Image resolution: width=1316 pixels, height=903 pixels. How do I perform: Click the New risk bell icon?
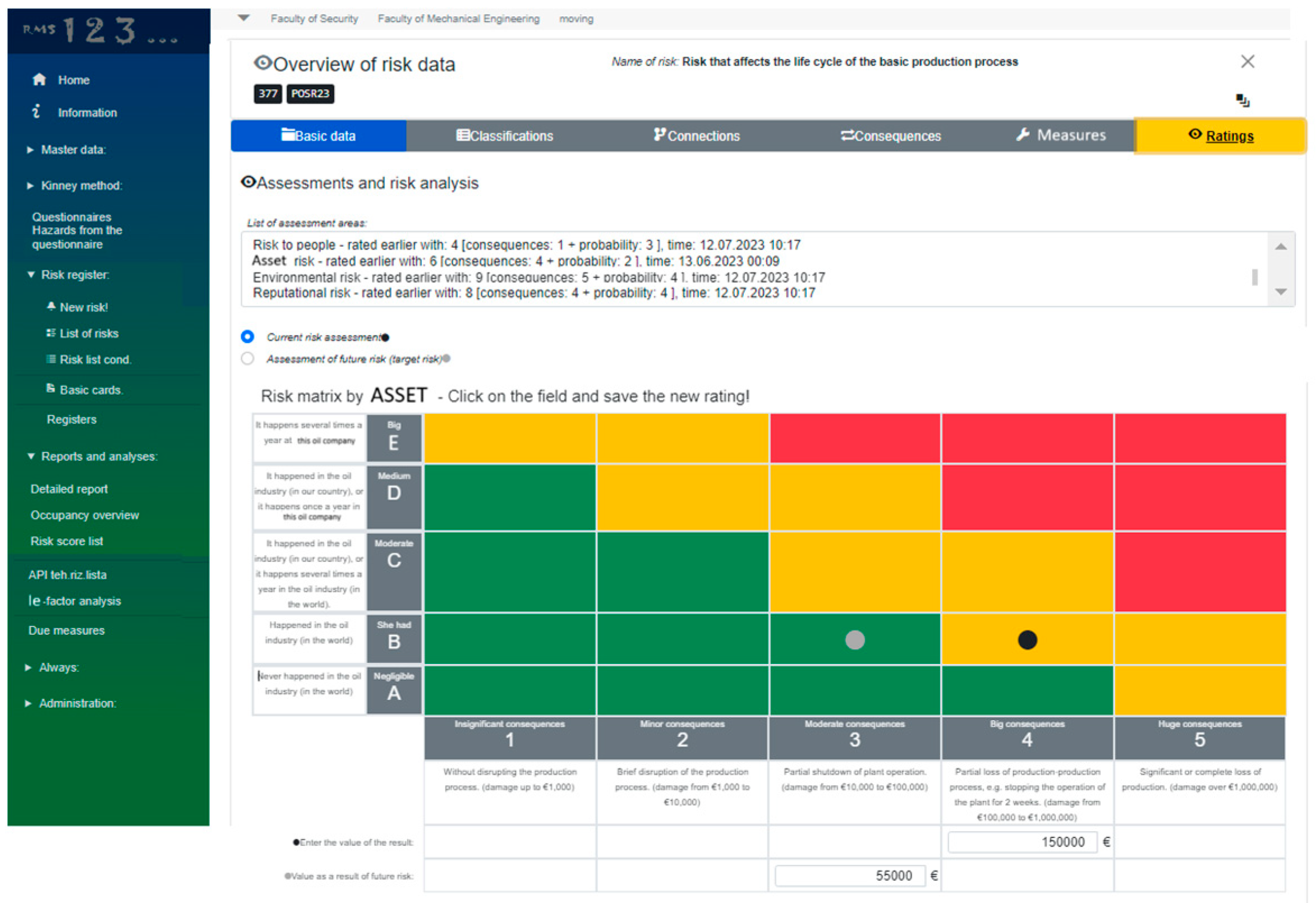point(51,306)
